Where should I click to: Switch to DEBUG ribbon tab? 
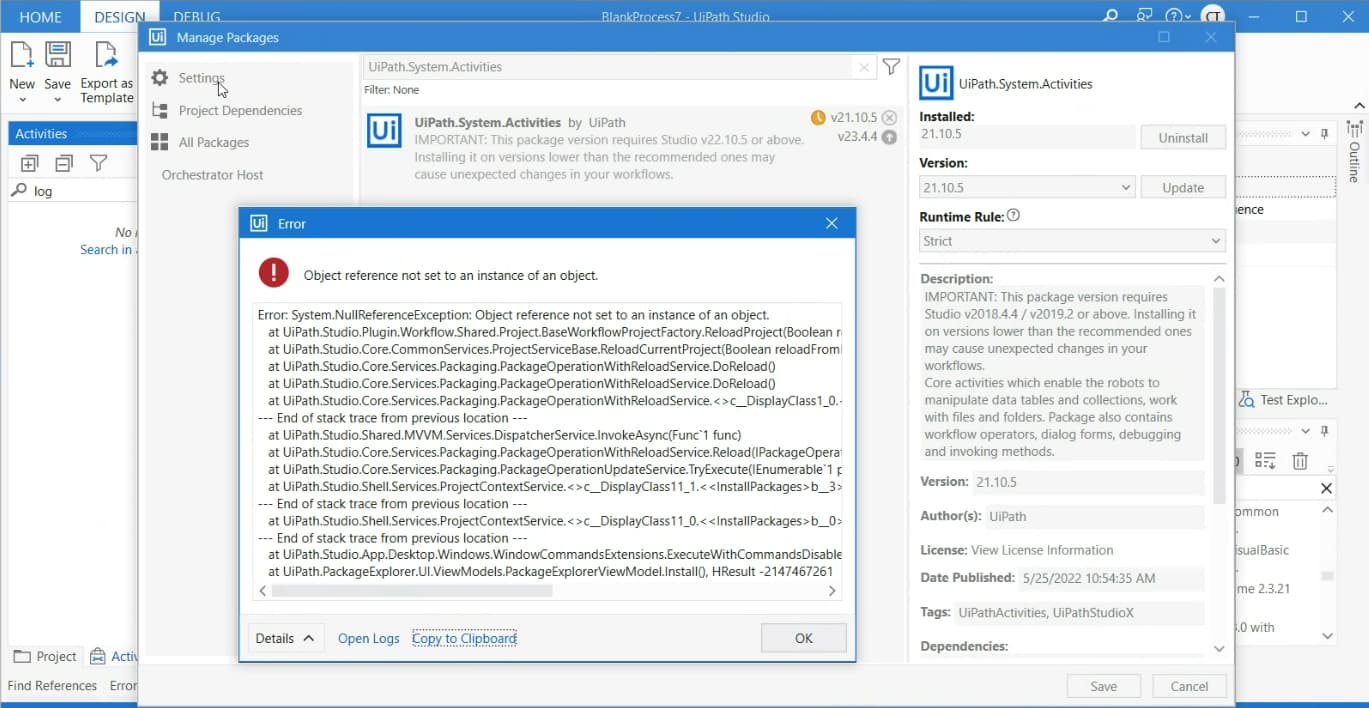197,17
